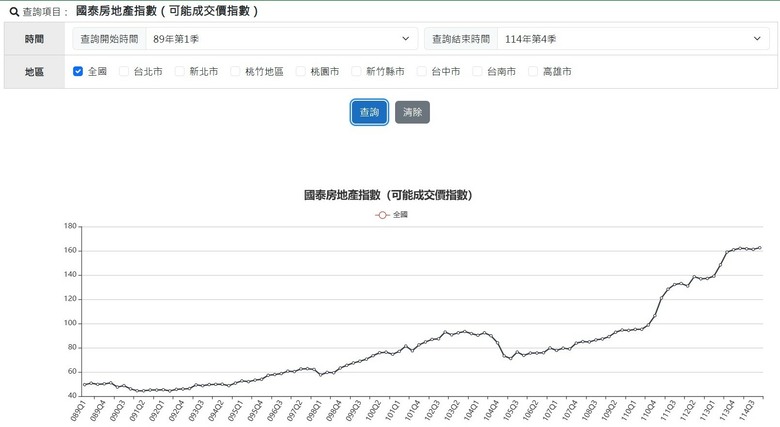Click the 089Q1 x-axis label
This screenshot has width=780, height=427.
78,411
